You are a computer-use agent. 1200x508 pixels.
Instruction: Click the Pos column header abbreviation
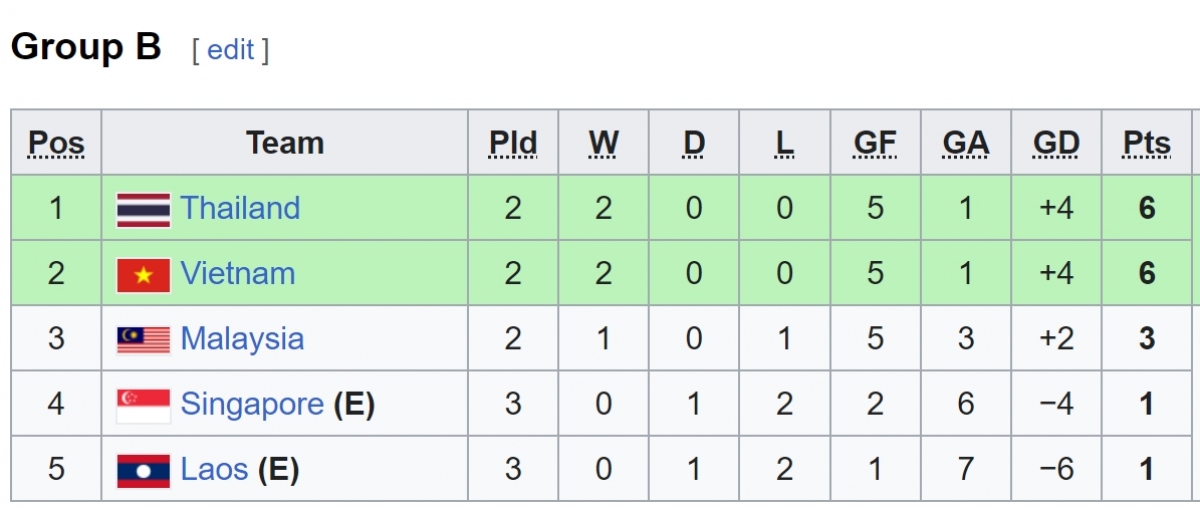click(56, 144)
